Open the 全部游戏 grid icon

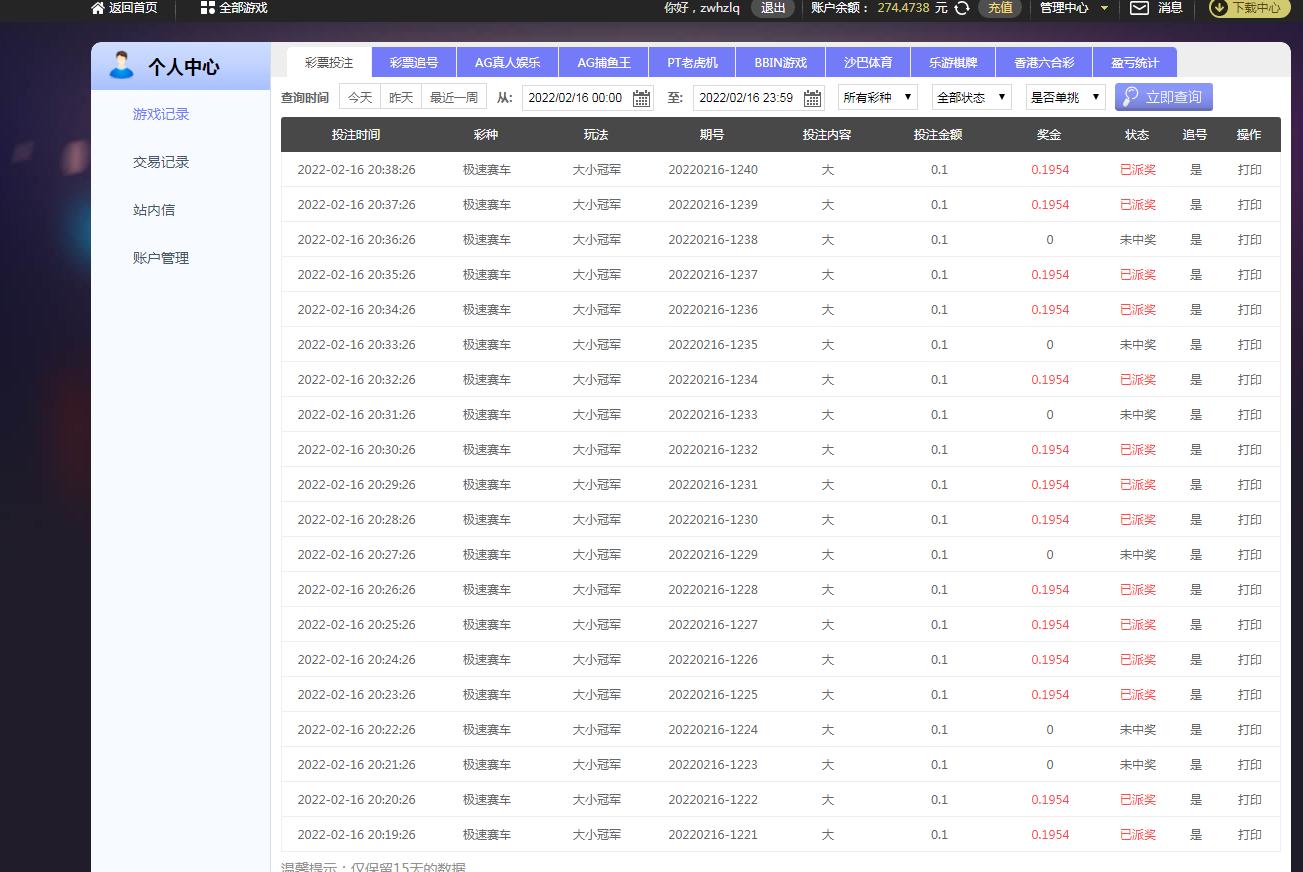pos(207,8)
